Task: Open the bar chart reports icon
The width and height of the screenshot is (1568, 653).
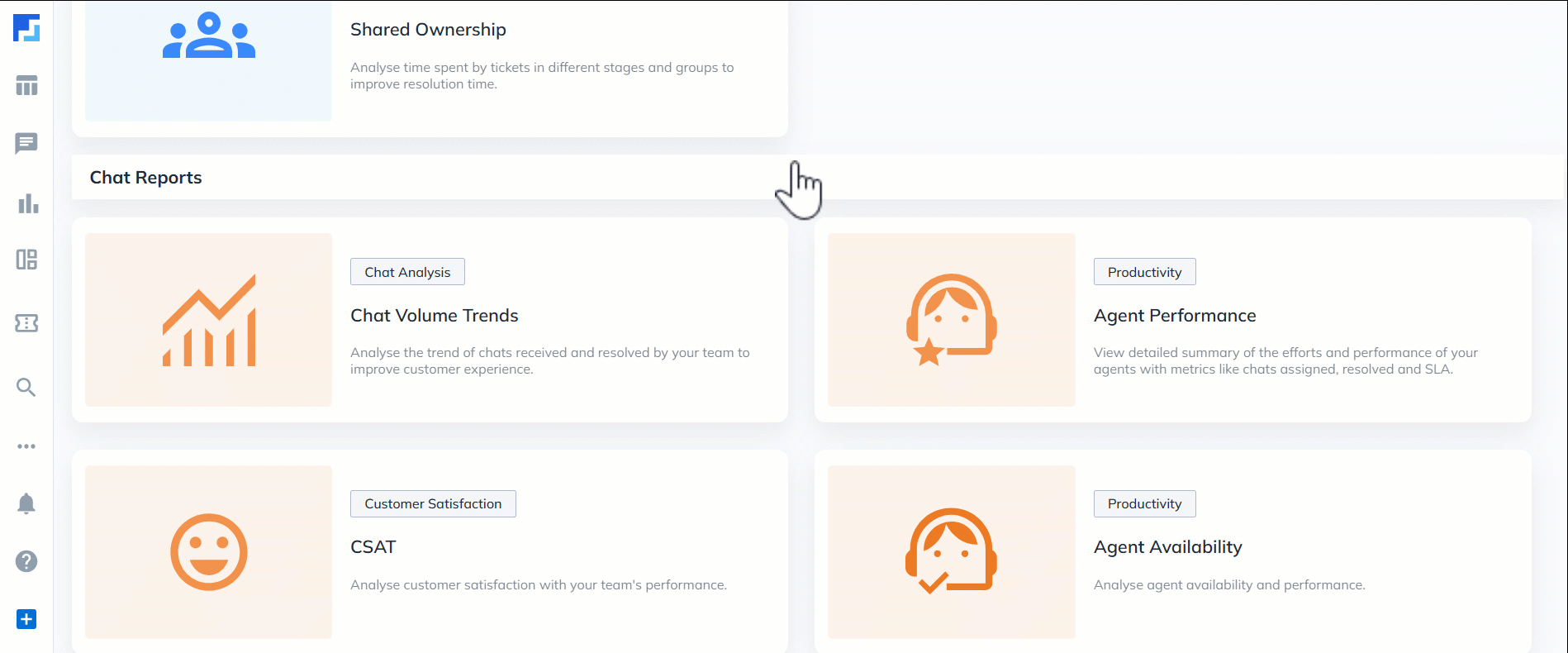Action: [27, 203]
